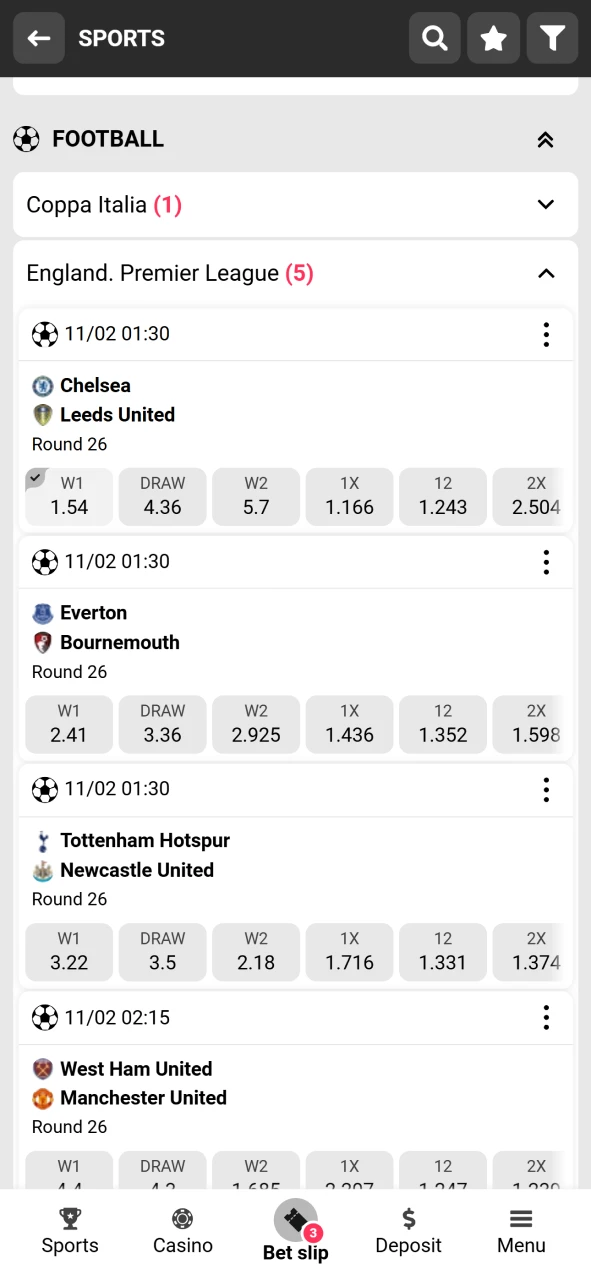Viewport: 591px width, 1280px height.
Task: Open the filter icon in the top bar
Action: 552,38
